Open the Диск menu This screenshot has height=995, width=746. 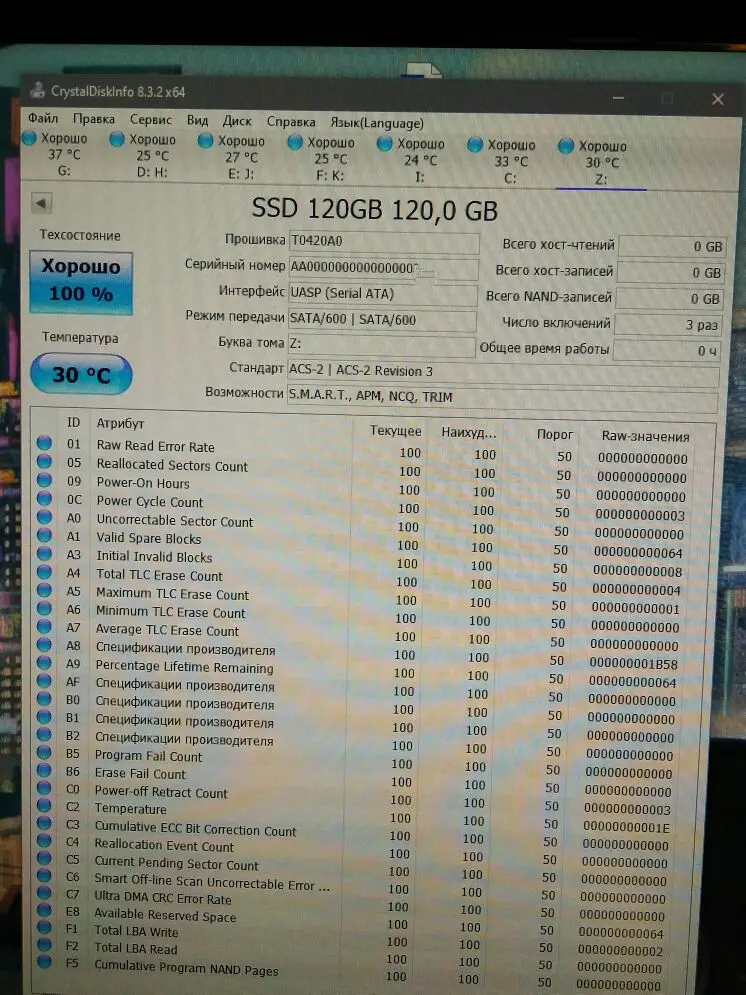[x=237, y=121]
